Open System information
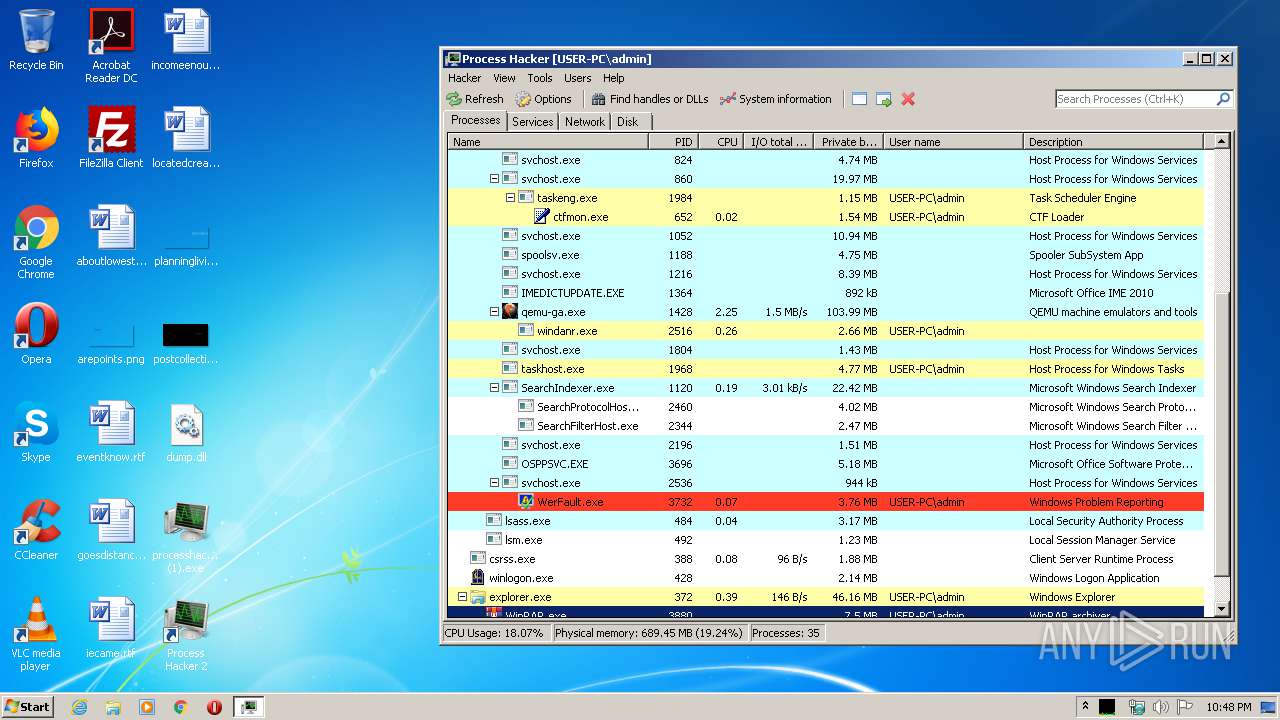The width and height of the screenshot is (1280, 720). click(776, 99)
